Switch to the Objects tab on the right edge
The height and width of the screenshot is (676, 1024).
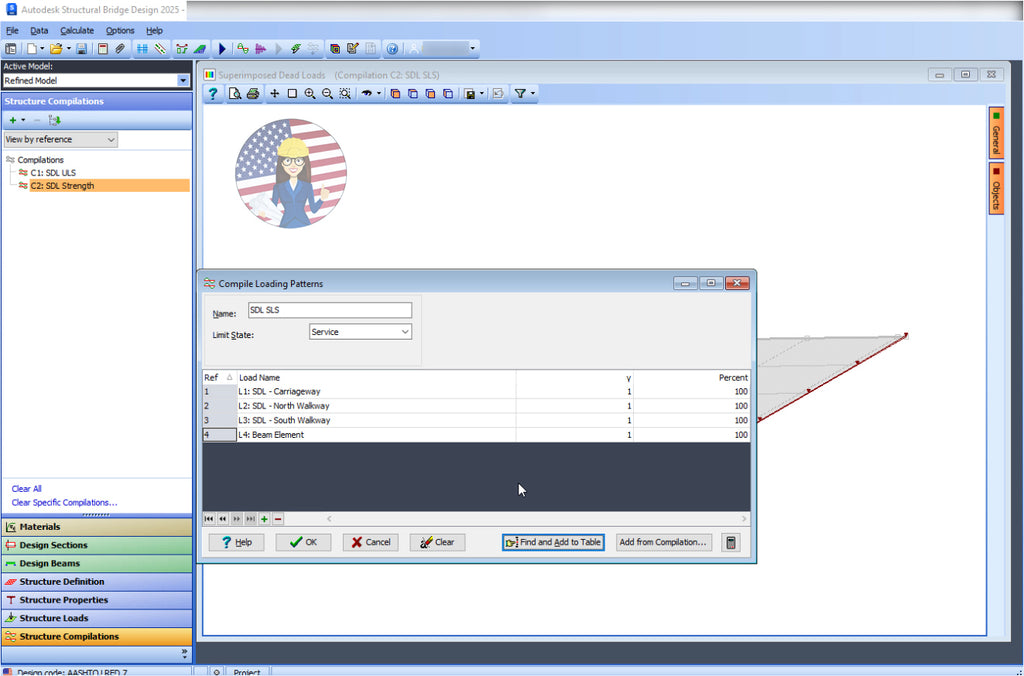coord(995,196)
